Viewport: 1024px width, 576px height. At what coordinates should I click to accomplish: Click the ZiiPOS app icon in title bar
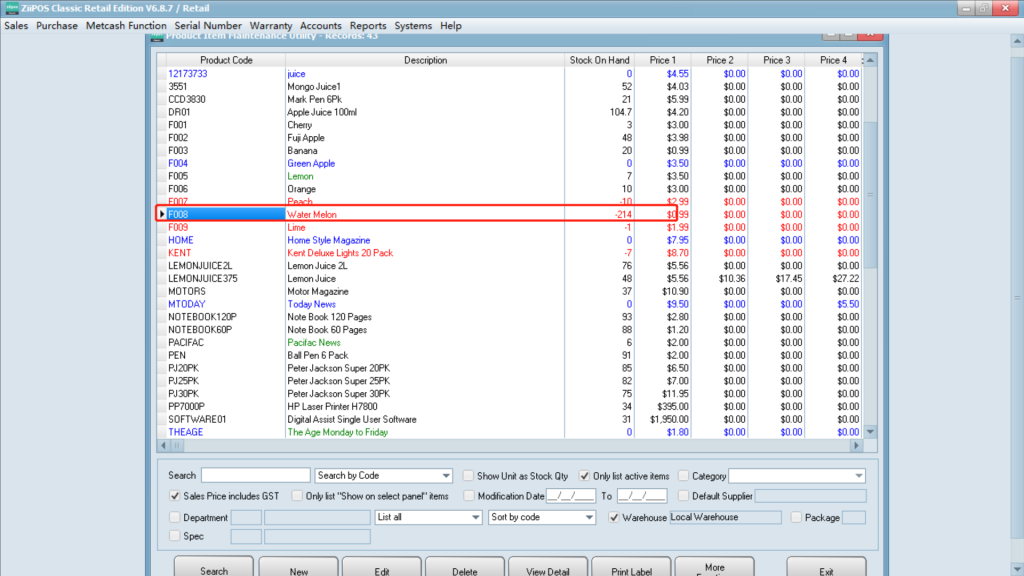(x=12, y=8)
